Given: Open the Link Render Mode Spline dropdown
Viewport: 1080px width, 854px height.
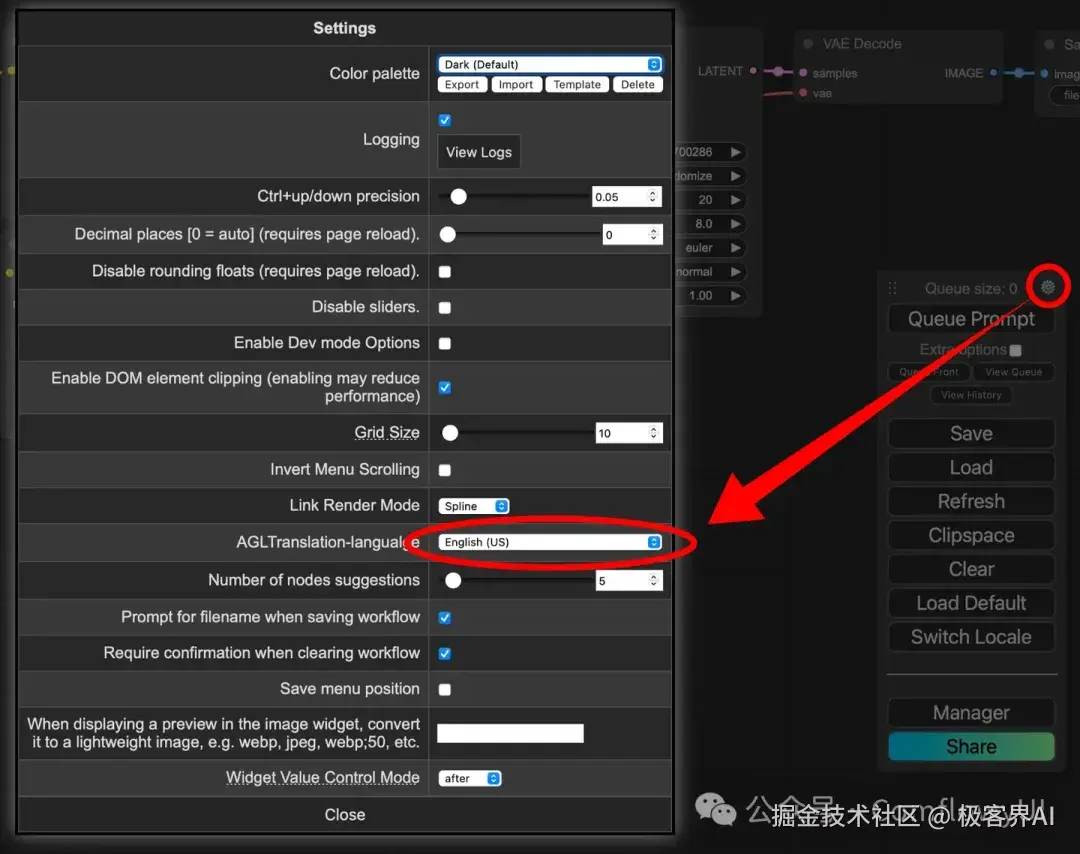Looking at the screenshot, I should pyautogui.click(x=474, y=506).
